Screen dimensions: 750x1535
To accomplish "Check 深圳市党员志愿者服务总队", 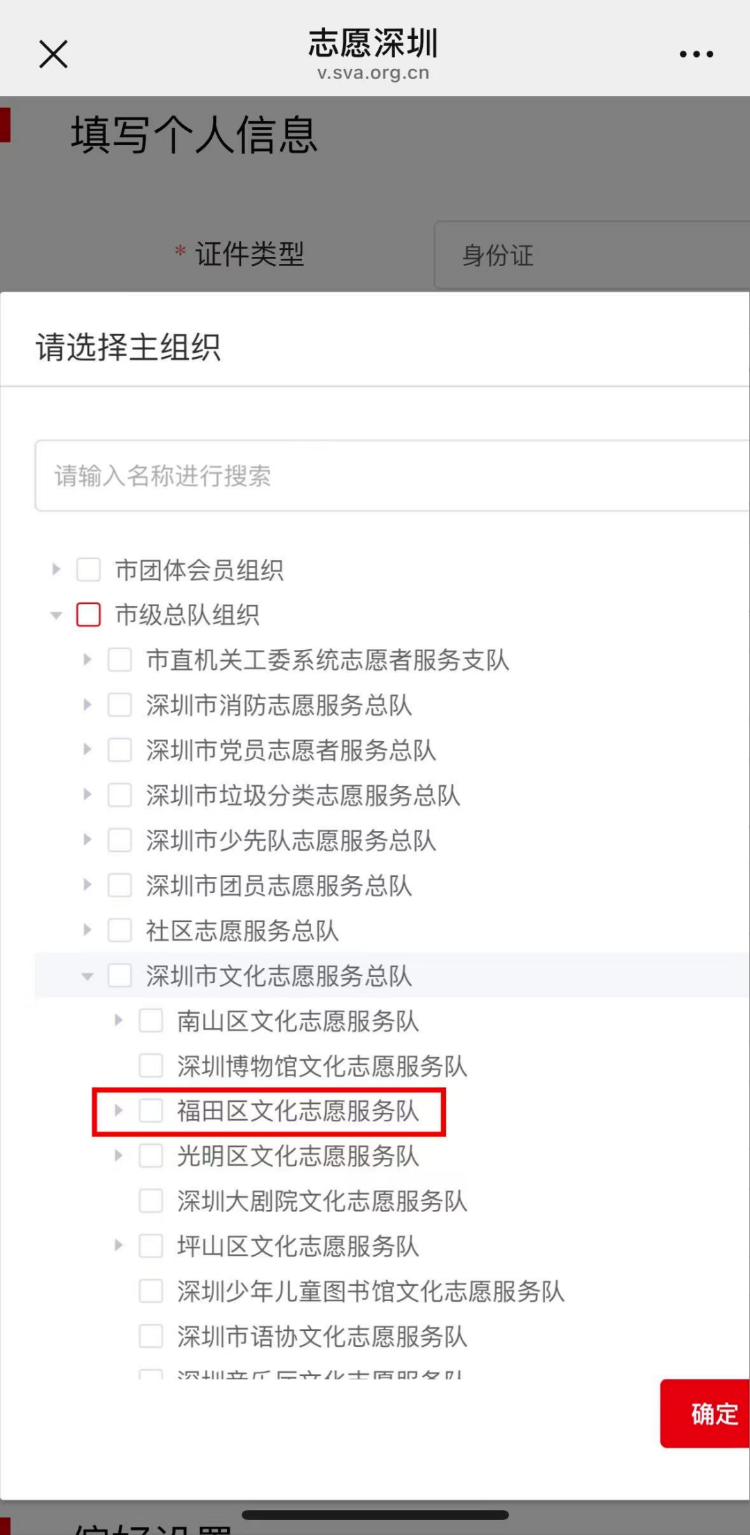I will (119, 749).
